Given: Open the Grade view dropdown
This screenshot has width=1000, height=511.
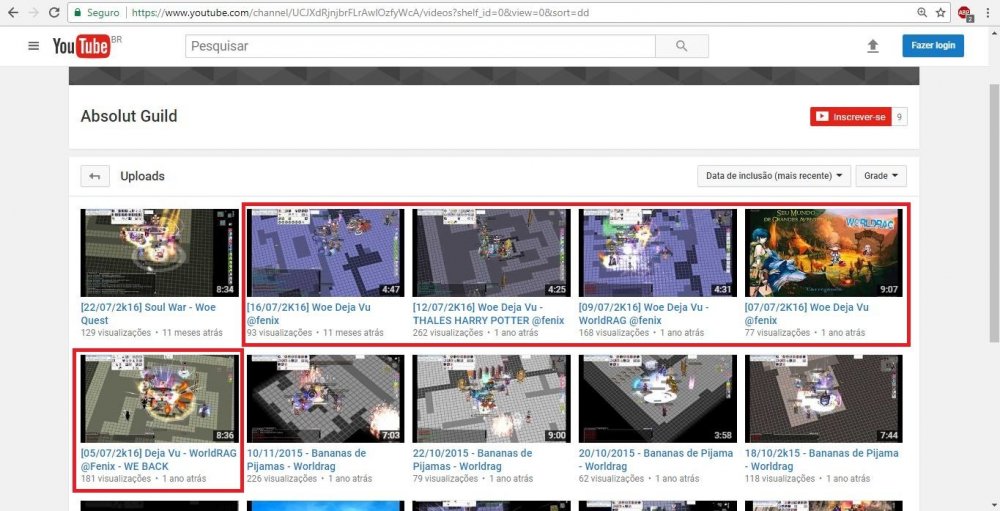Looking at the screenshot, I should click(881, 175).
